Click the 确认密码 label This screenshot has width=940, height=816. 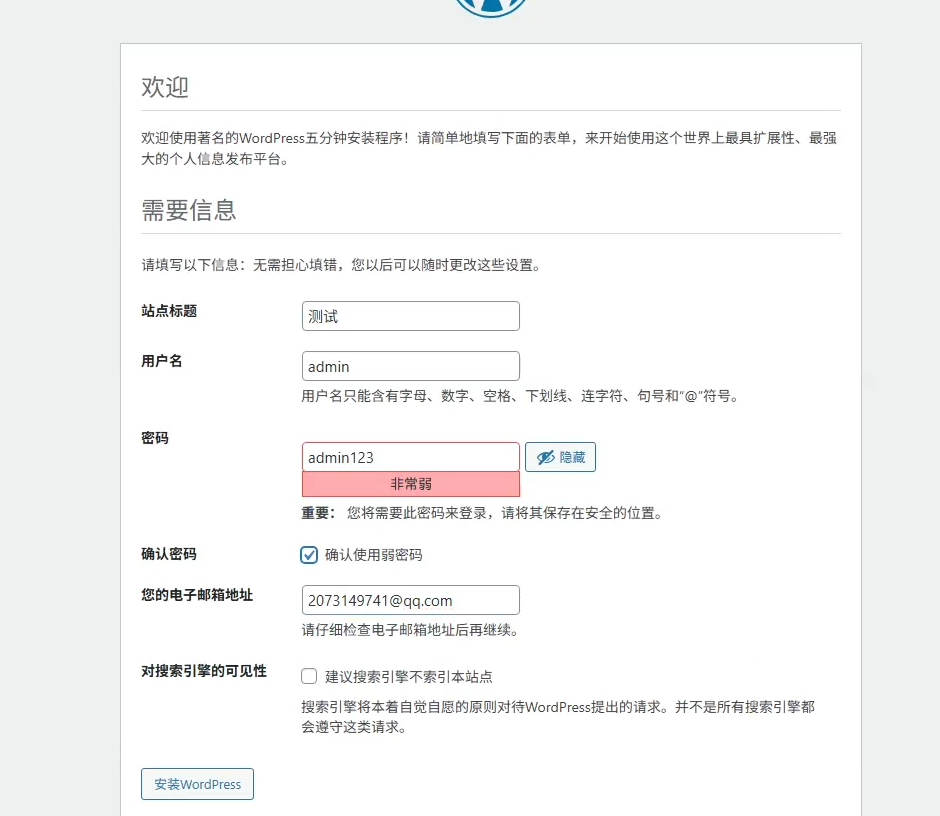click(169, 554)
